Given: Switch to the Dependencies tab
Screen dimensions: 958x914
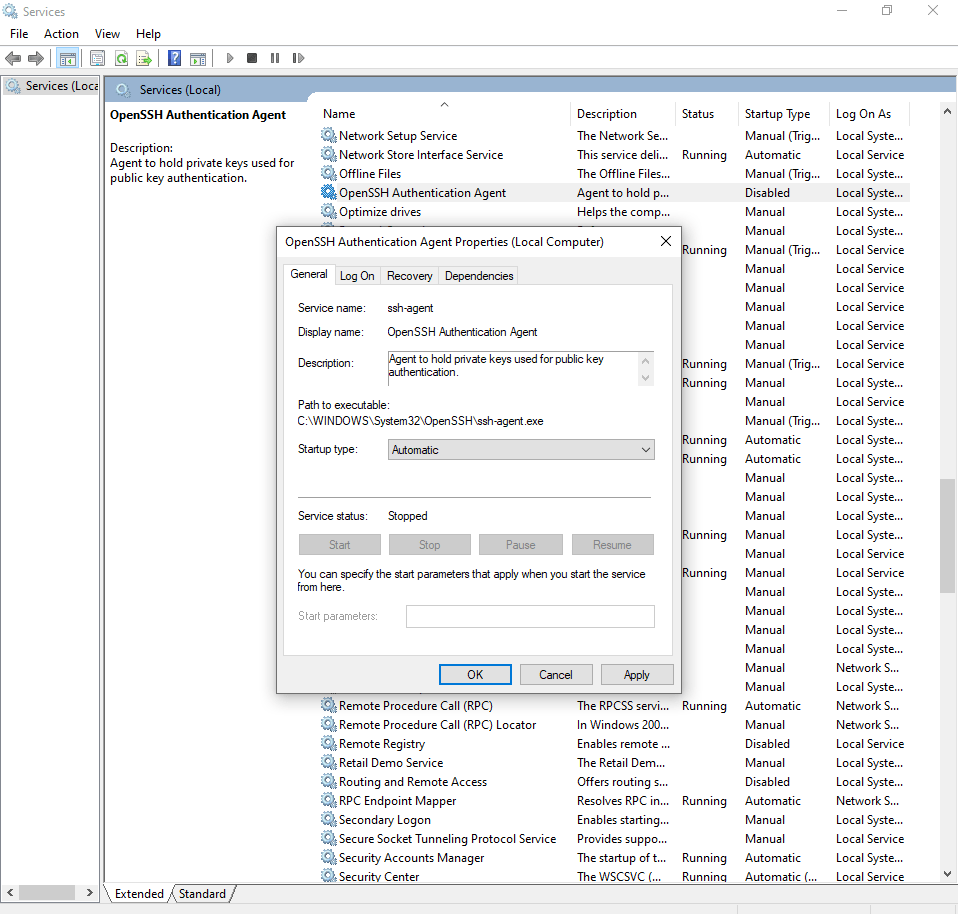Looking at the screenshot, I should coord(479,276).
